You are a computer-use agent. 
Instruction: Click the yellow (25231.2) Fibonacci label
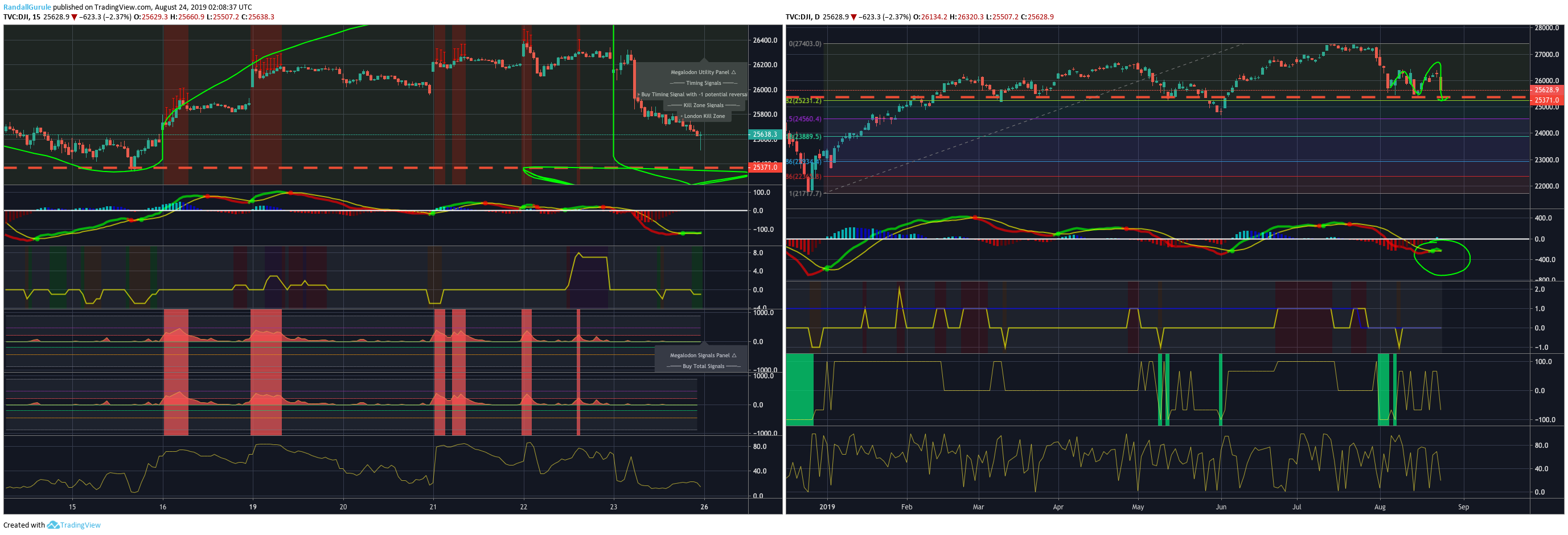click(803, 100)
